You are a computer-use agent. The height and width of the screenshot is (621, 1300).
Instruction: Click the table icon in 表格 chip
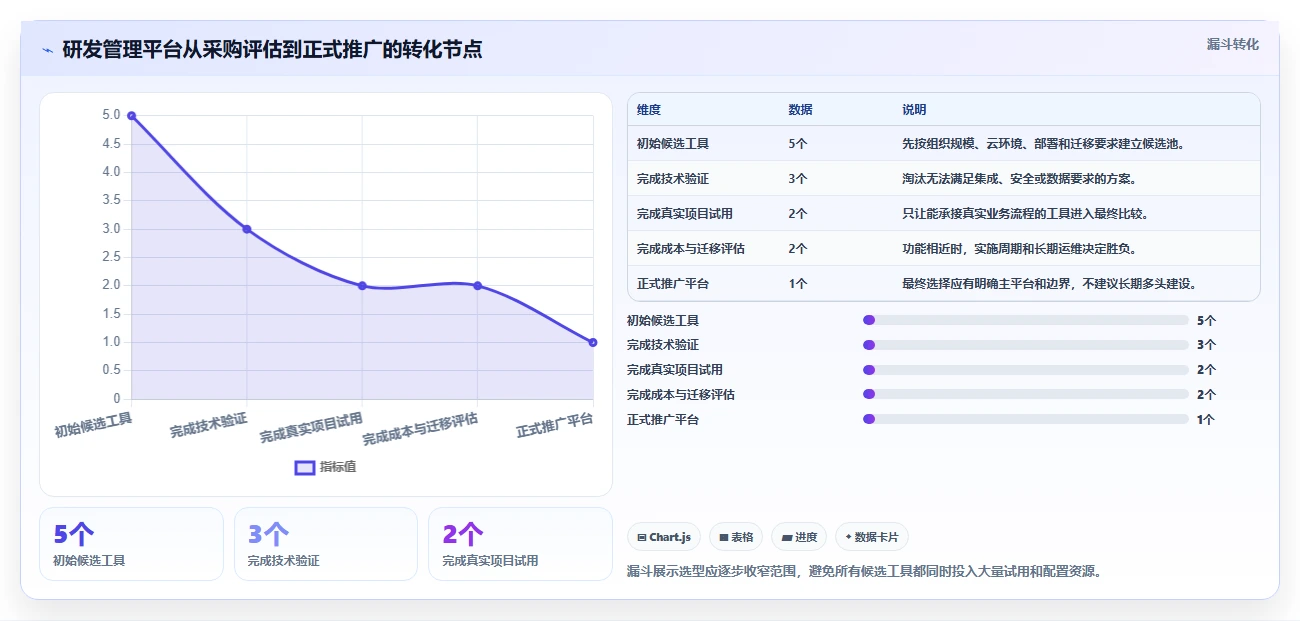[723, 537]
